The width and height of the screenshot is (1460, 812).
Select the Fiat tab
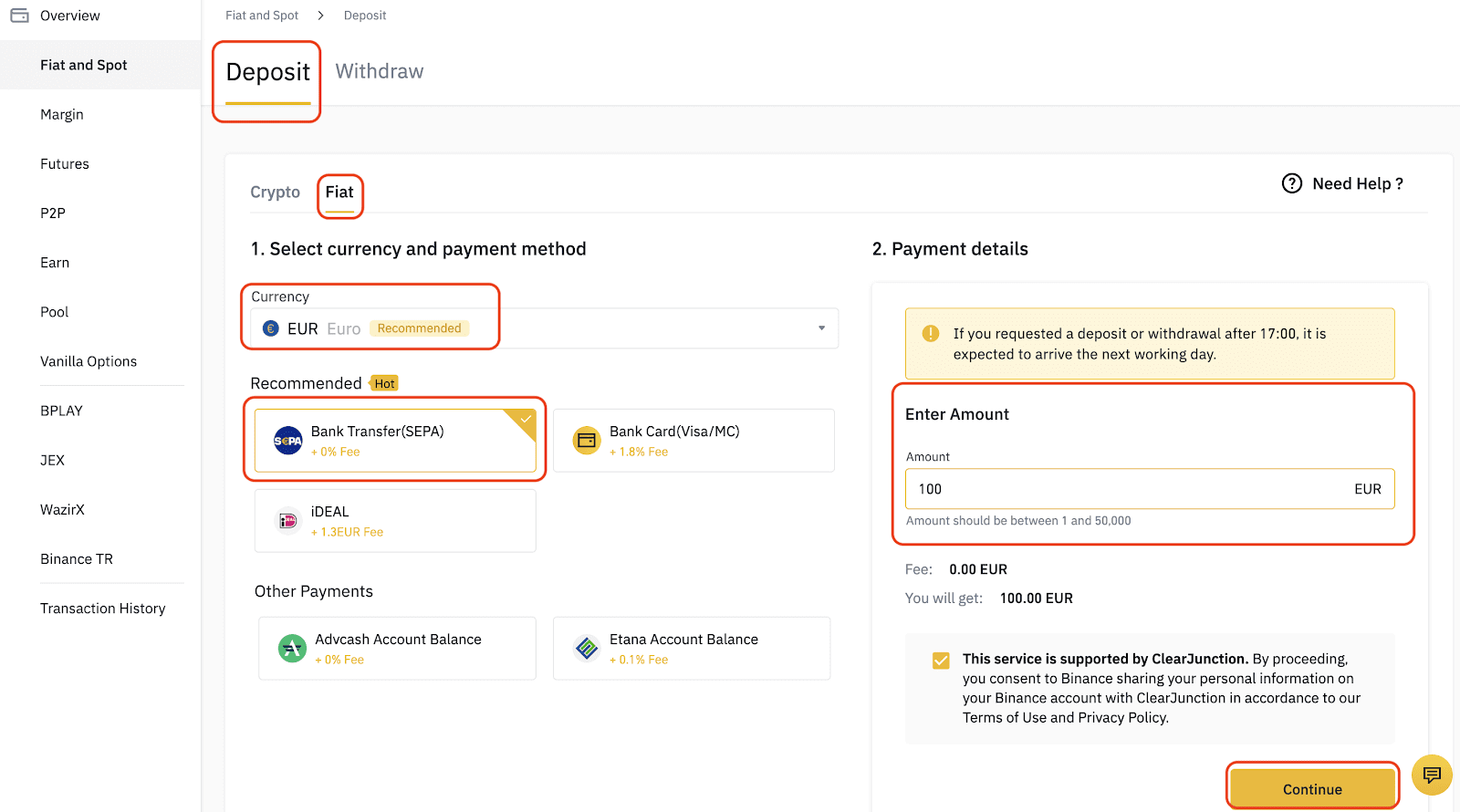339,193
